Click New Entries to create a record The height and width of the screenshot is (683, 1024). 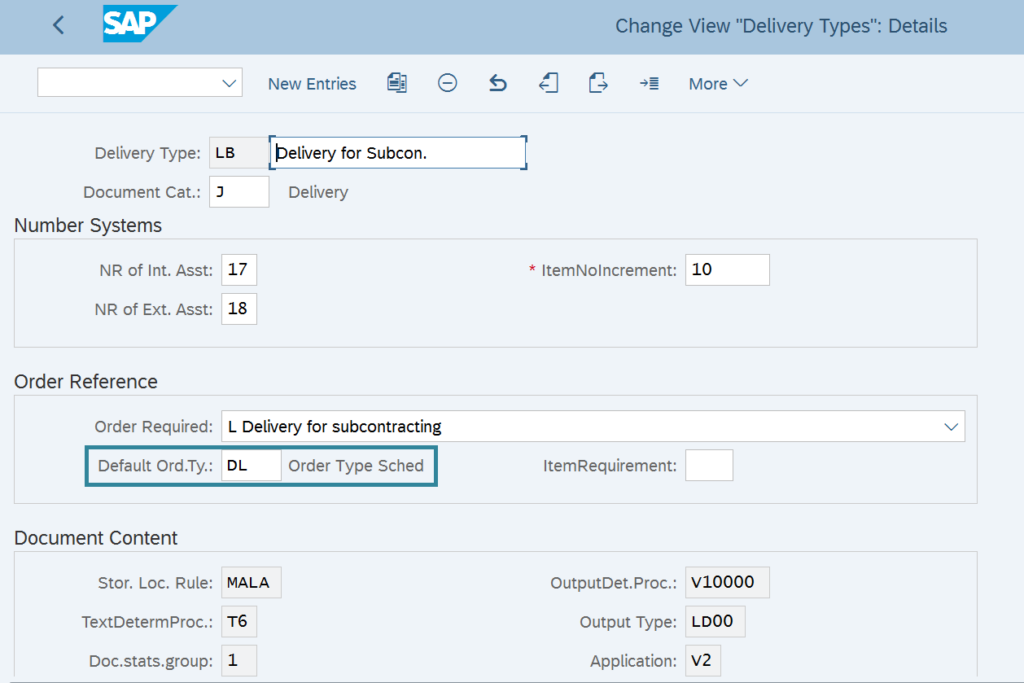[311, 83]
